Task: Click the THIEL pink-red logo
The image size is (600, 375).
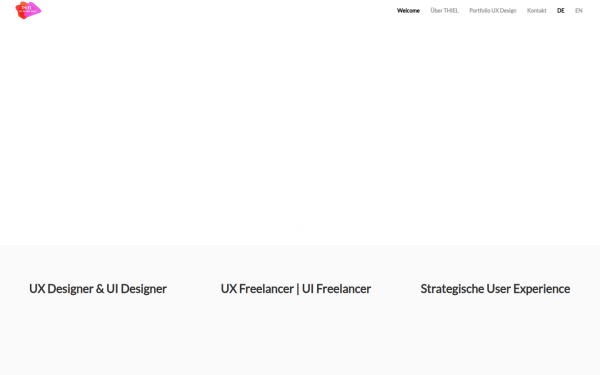Action: [x=28, y=10]
